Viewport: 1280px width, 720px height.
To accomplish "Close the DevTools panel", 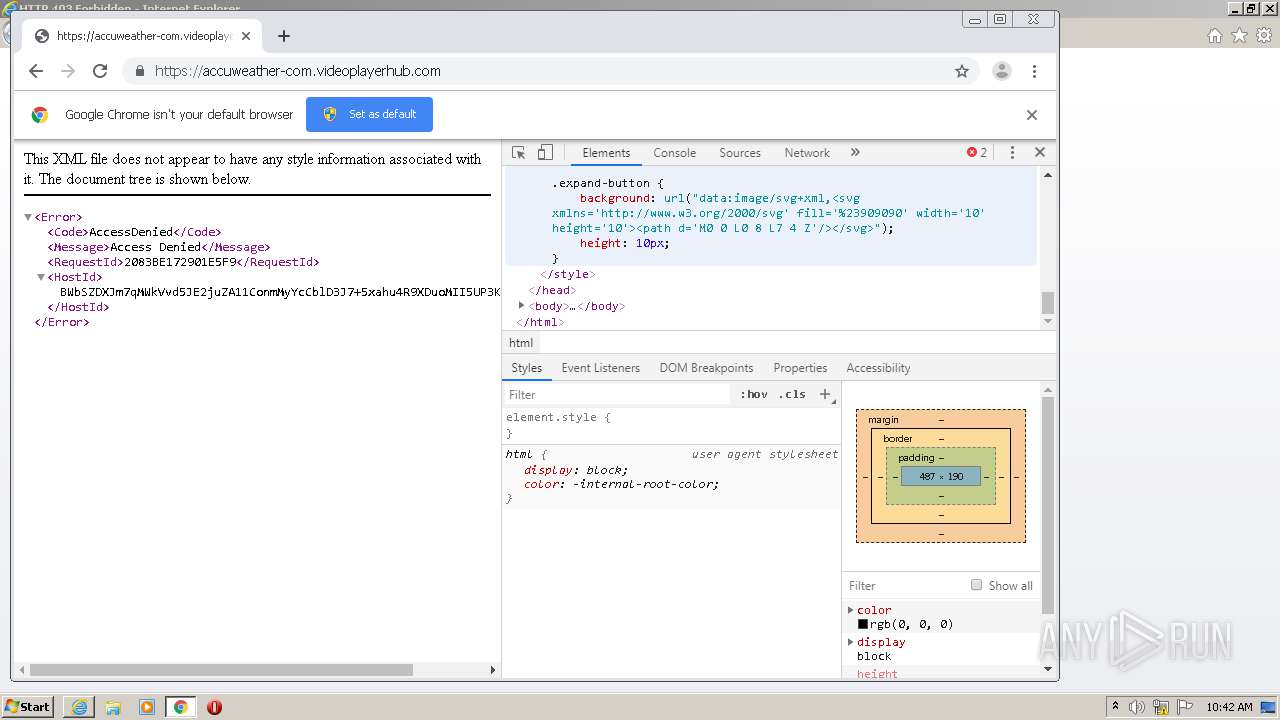I will click(x=1040, y=153).
